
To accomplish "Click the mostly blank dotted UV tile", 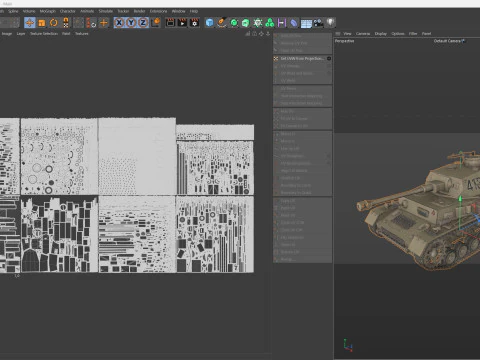I will coord(137,156).
